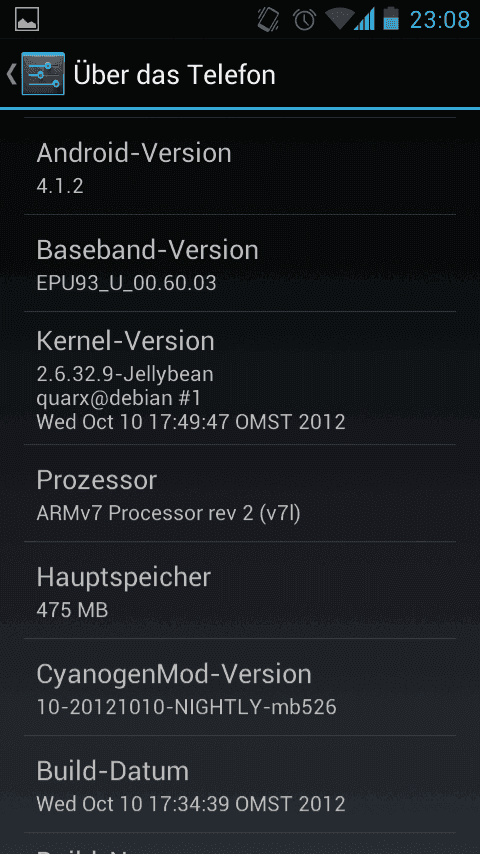Tap the 23:08 clock in status bar

click(x=440, y=20)
